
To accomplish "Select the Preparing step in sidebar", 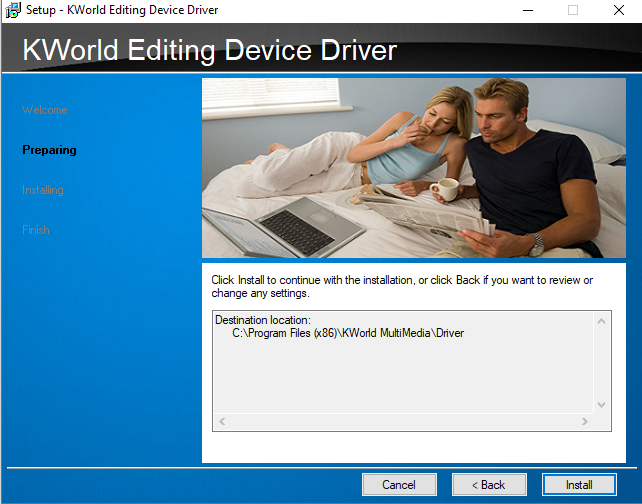I will tap(49, 150).
